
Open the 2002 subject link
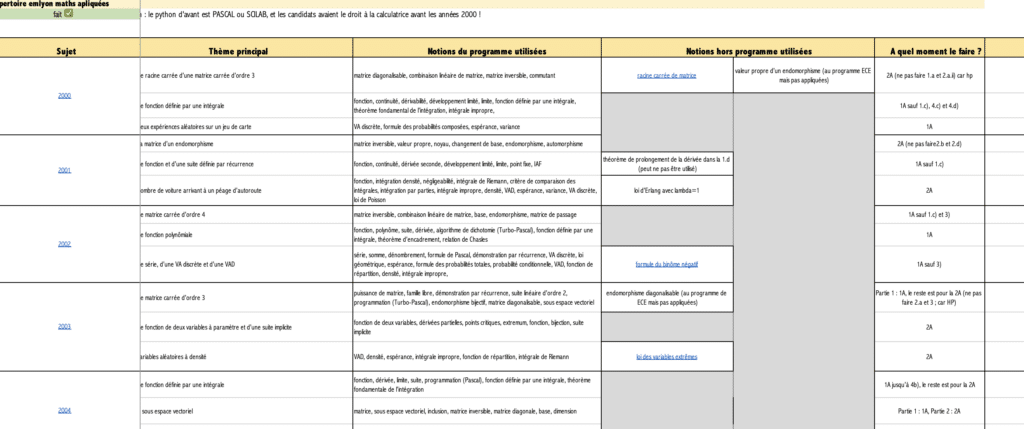pos(65,244)
